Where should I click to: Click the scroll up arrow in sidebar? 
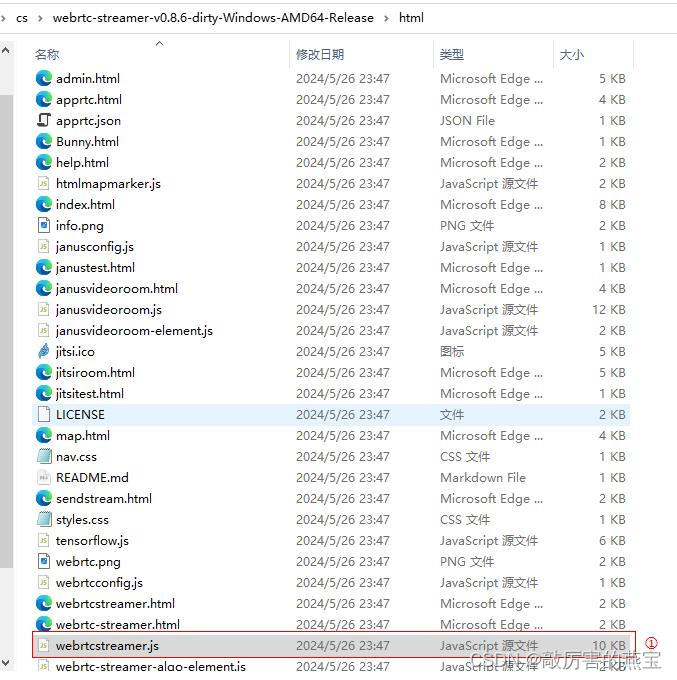tap(6, 50)
